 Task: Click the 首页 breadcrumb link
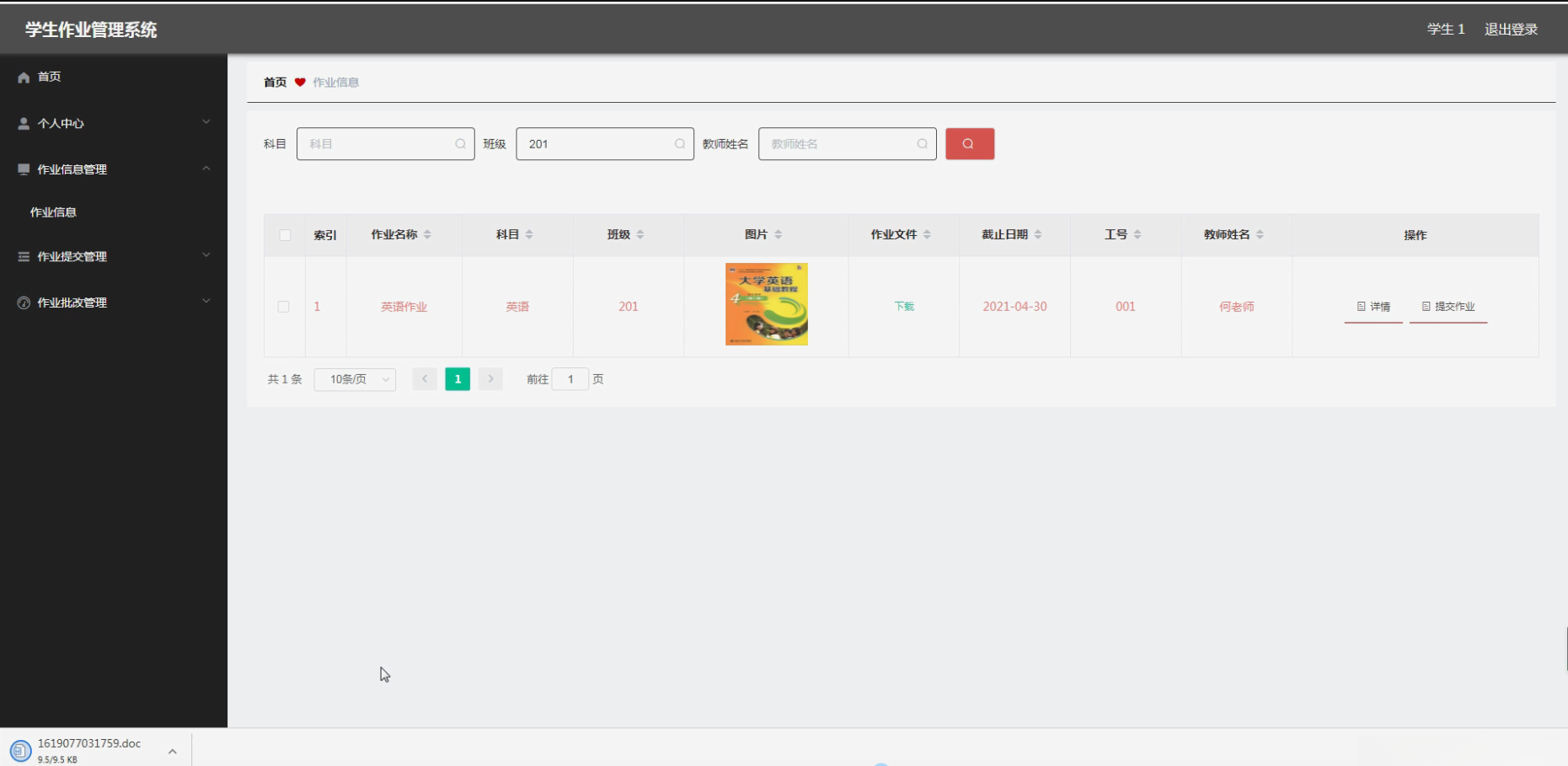(x=275, y=83)
